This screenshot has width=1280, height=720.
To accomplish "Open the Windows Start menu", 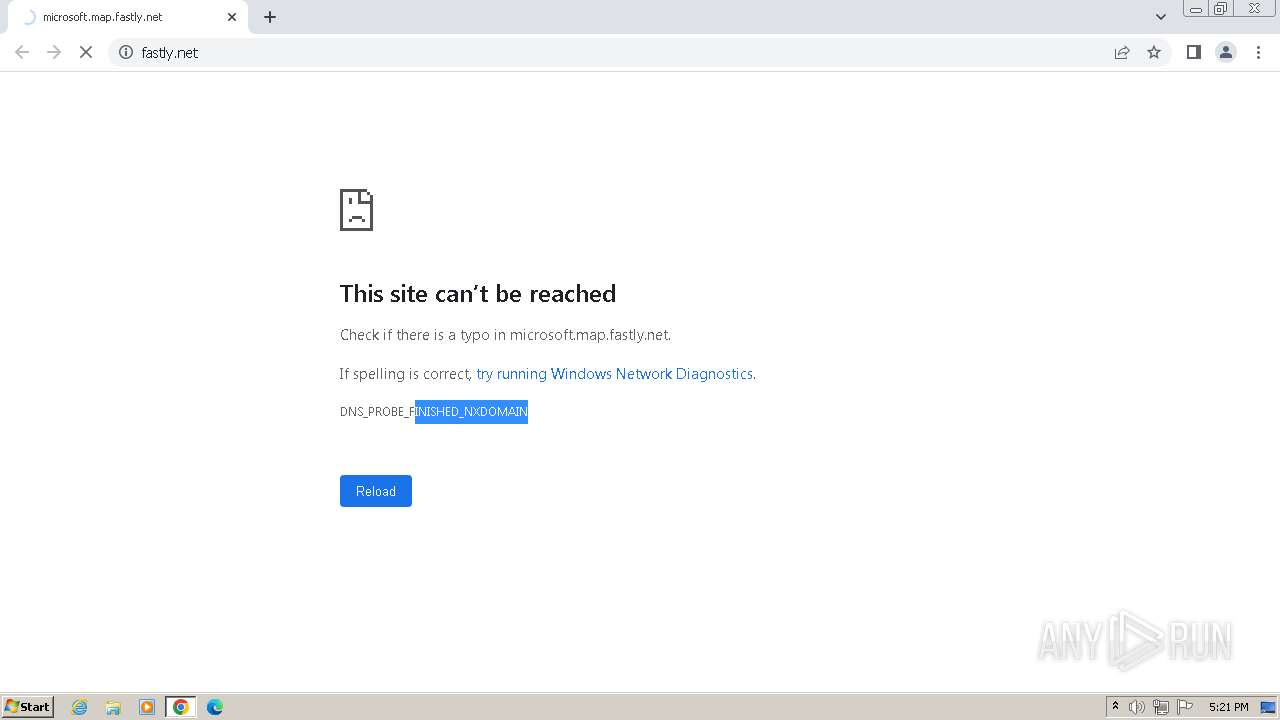I will pos(27,707).
